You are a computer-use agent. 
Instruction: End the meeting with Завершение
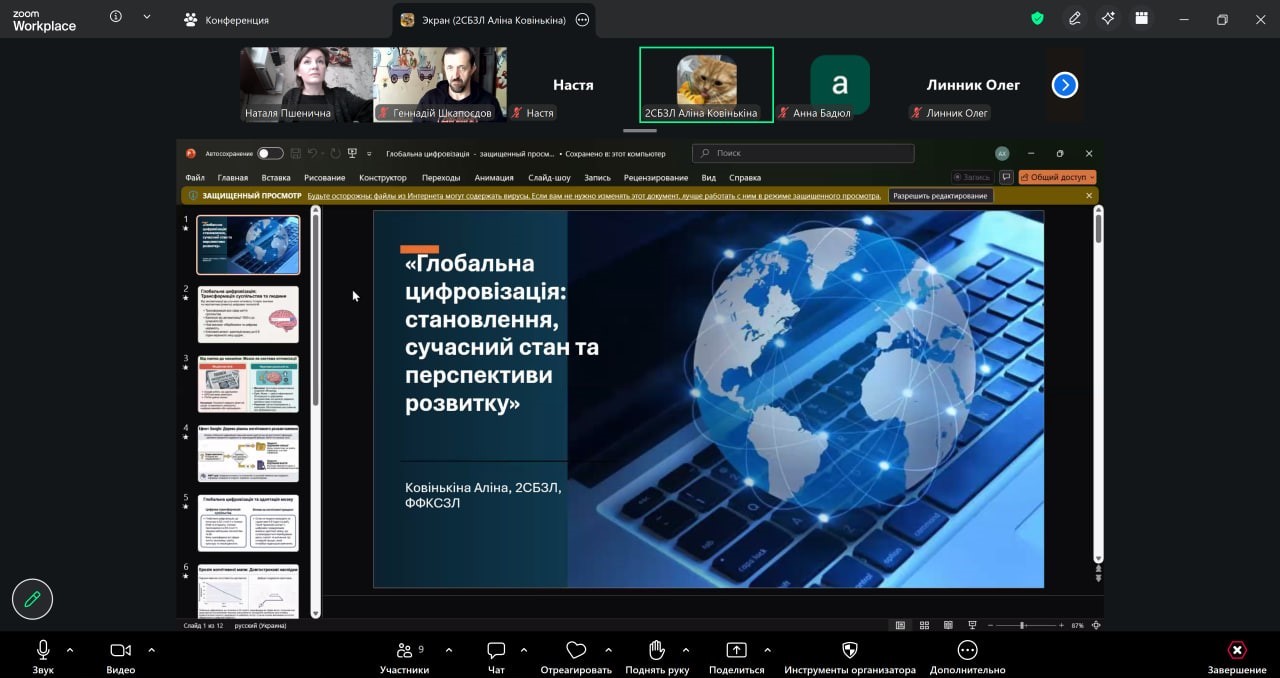coord(1237,657)
